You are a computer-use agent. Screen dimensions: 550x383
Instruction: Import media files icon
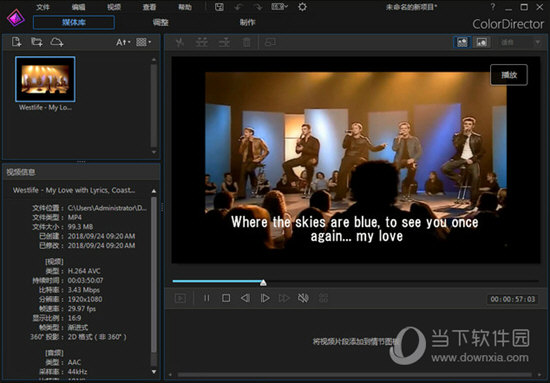(x=16, y=42)
